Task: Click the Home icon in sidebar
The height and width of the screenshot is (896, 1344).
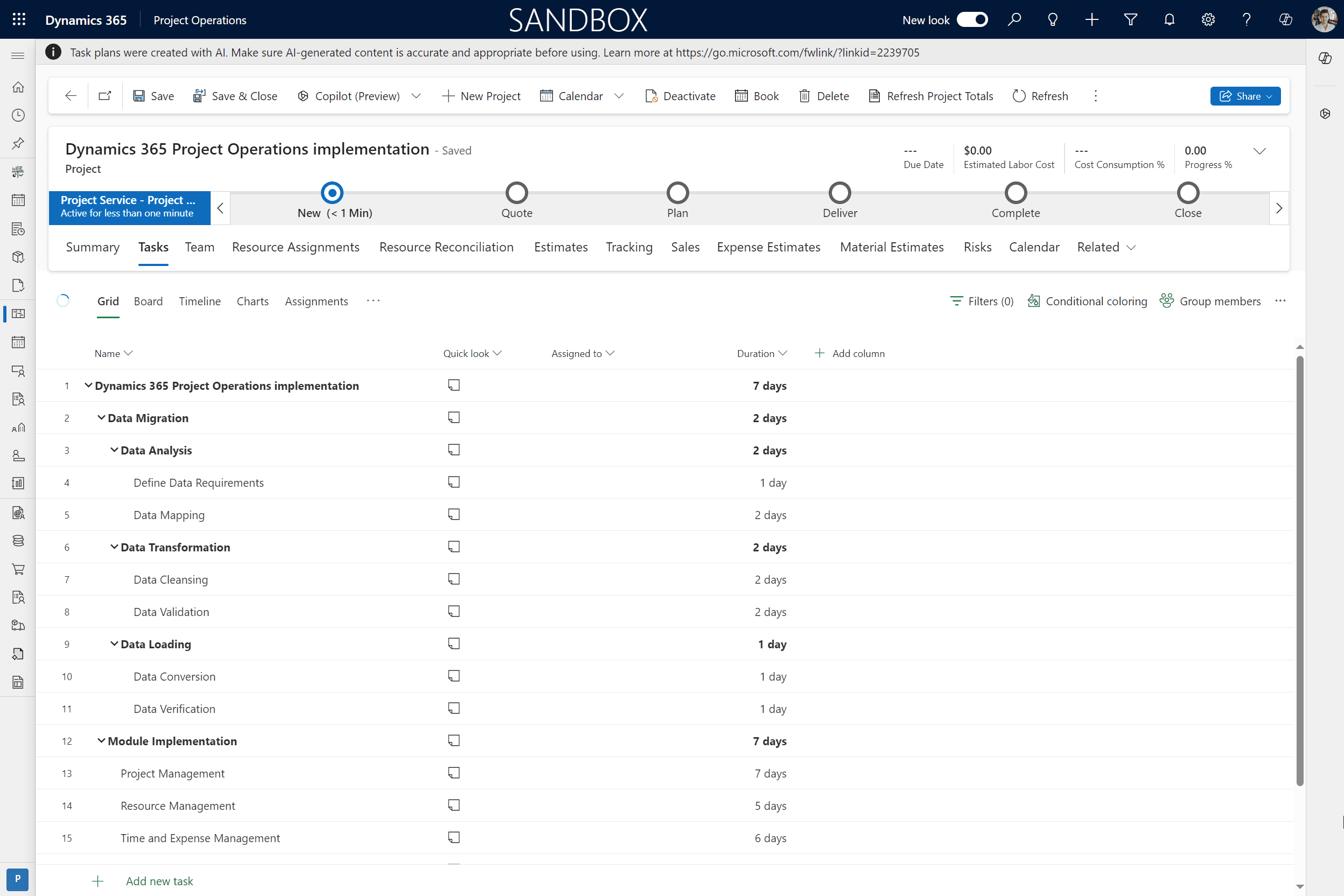Action: coord(18,87)
